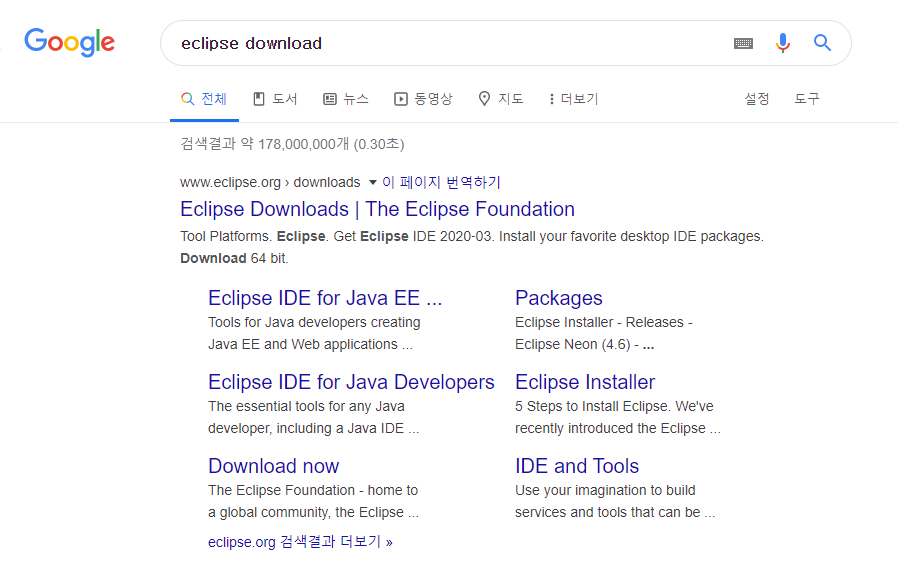
Task: Click the snippet 'The essential tools for any Java'
Action: (306, 406)
